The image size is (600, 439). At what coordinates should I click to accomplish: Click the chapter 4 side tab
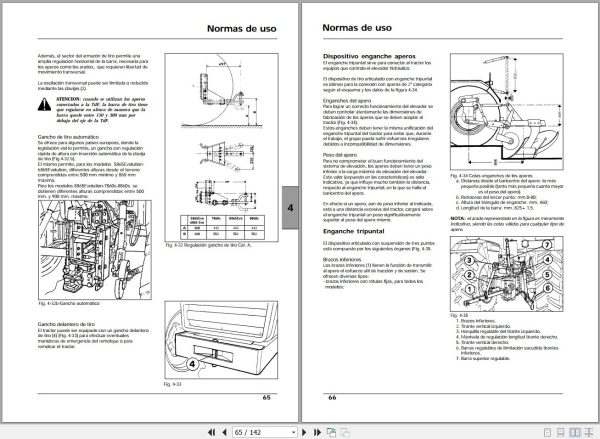[290, 208]
